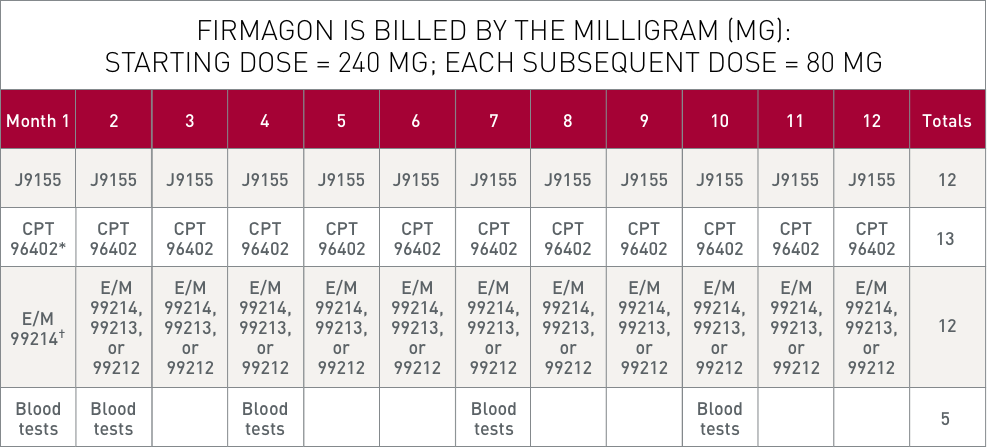Select the CPT 96402 cell in month 5
This screenshot has height=447, width=987.
pyautogui.click(x=341, y=239)
